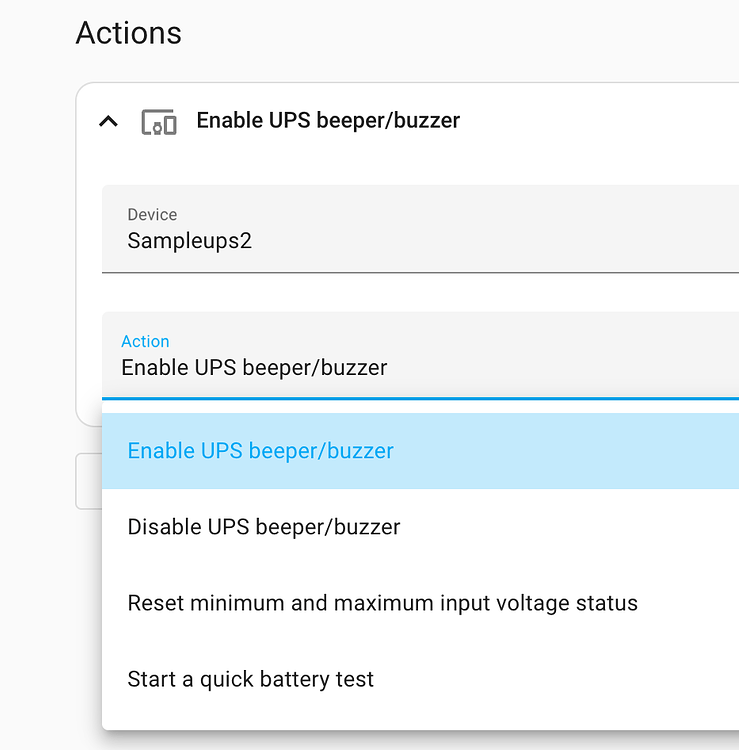Click empty space between Device and Action fields

pyautogui.click(x=420, y=292)
